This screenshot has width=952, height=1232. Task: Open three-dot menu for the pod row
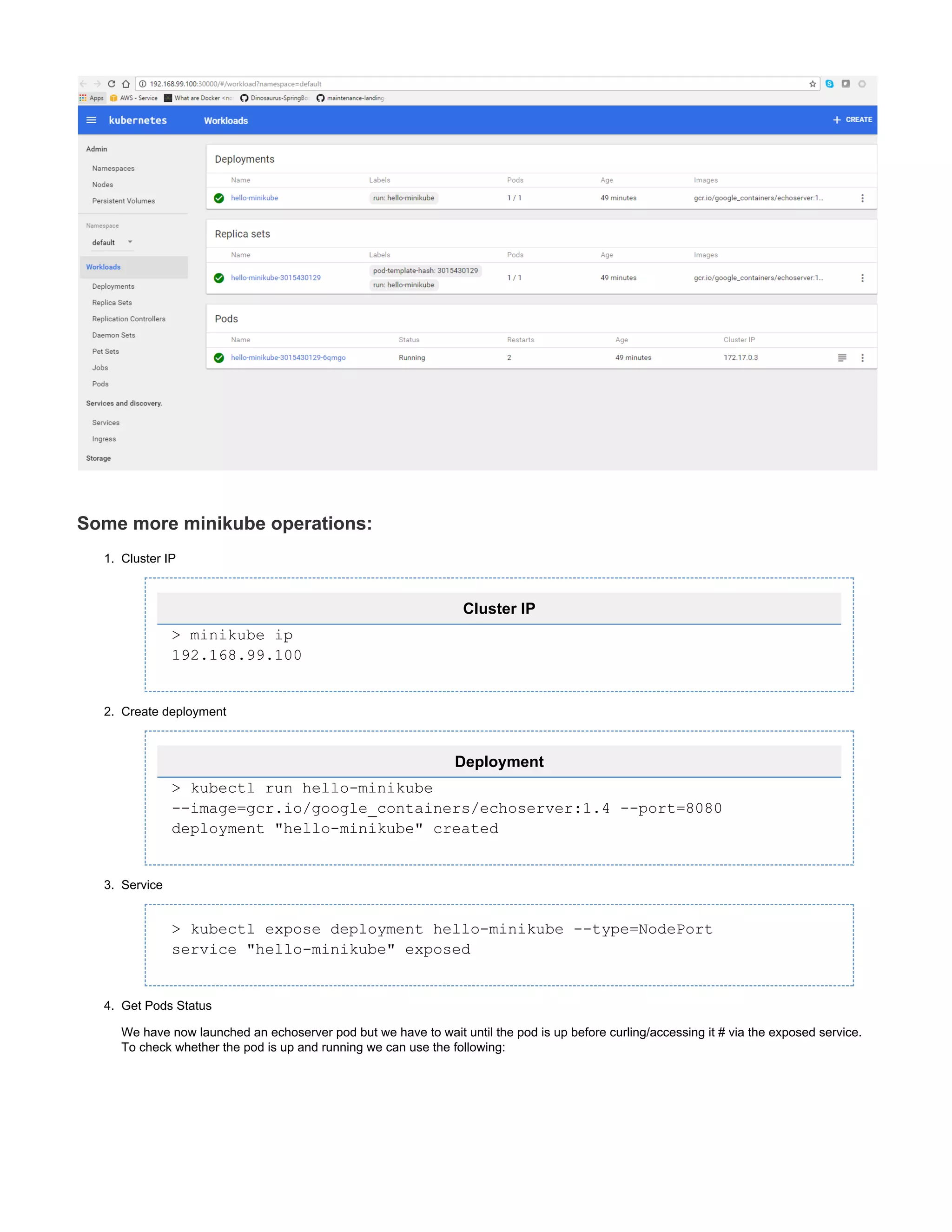click(862, 358)
